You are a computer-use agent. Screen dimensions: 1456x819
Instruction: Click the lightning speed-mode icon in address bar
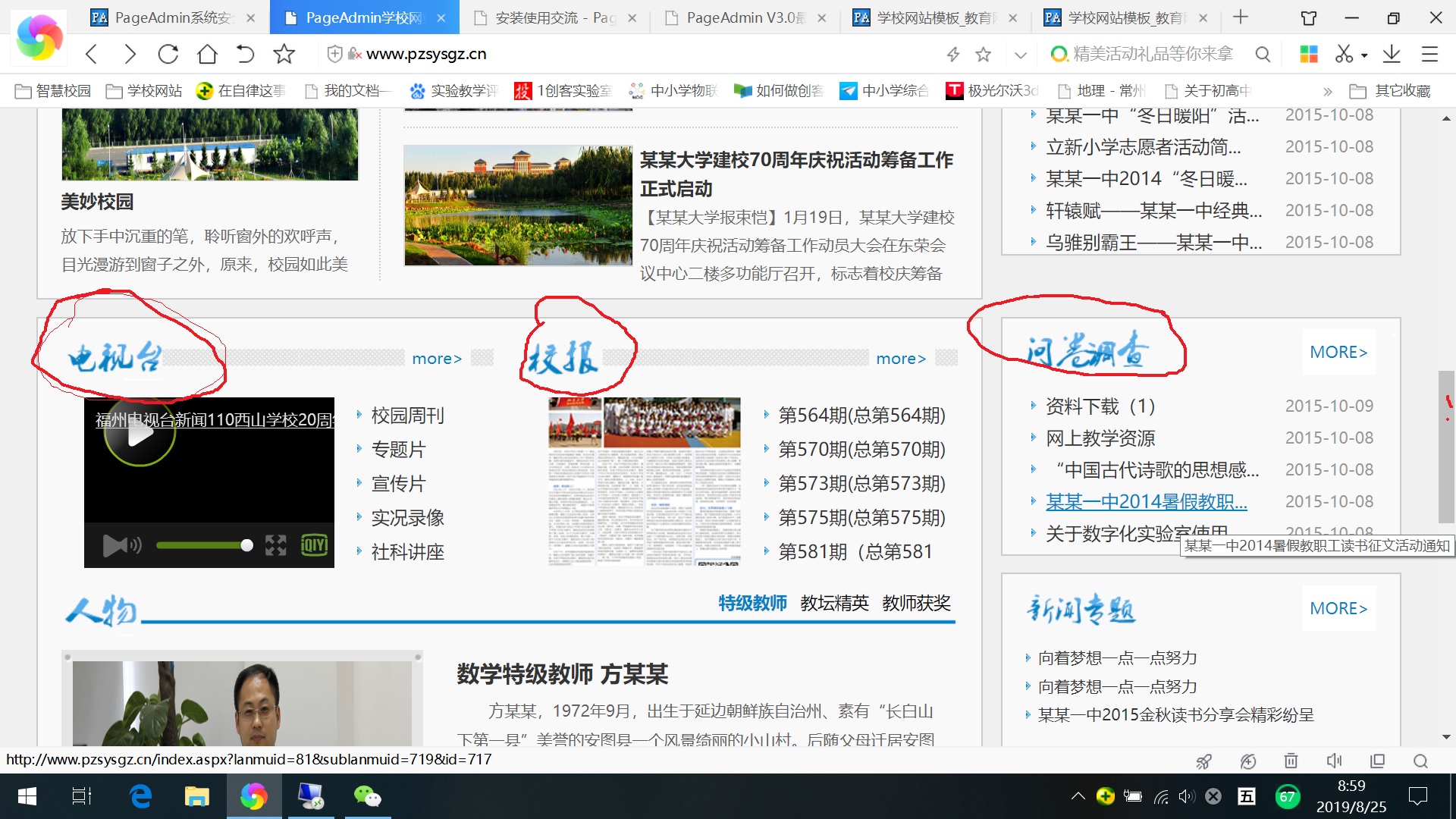coord(953,54)
